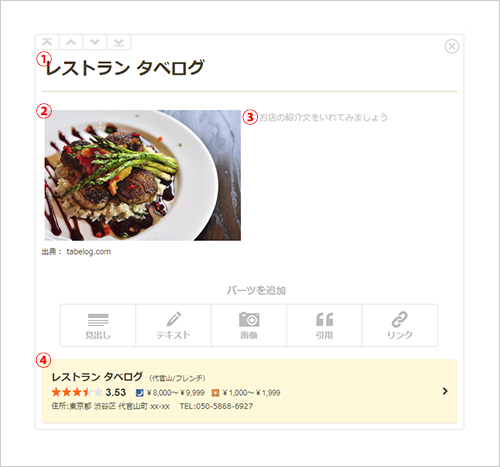500x467 pixels.
Task: Add a 画像 image part
Action: click(249, 325)
